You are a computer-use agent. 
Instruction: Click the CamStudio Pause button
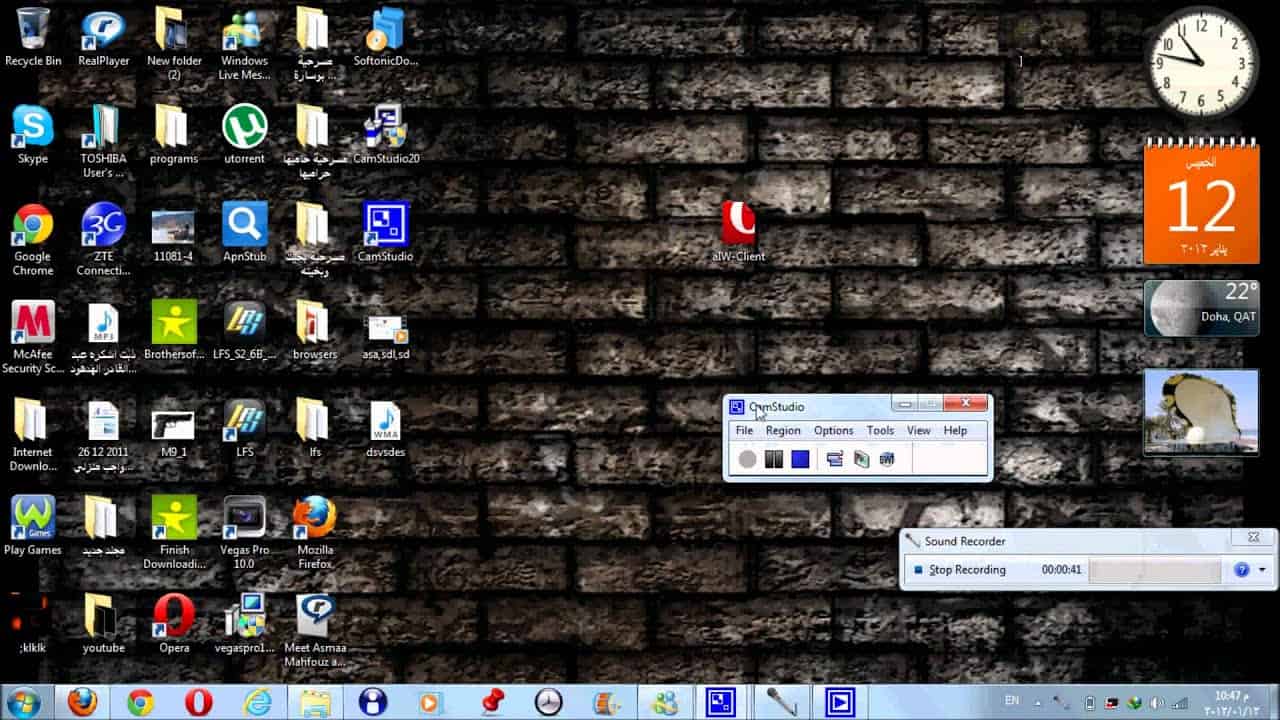pyautogui.click(x=774, y=459)
